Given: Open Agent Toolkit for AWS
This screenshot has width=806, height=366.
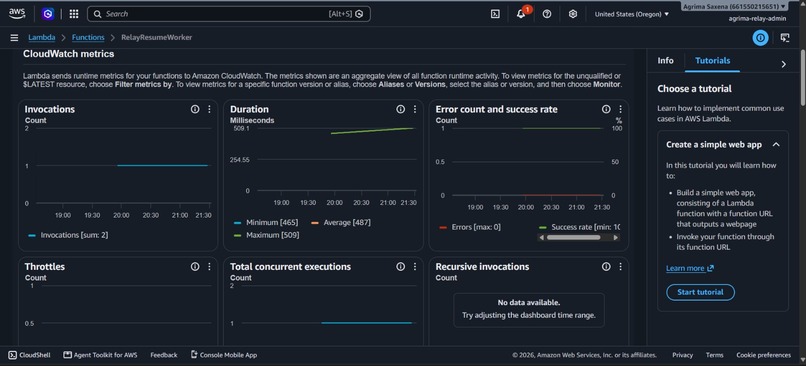Looking at the screenshot, I should tap(100, 355).
